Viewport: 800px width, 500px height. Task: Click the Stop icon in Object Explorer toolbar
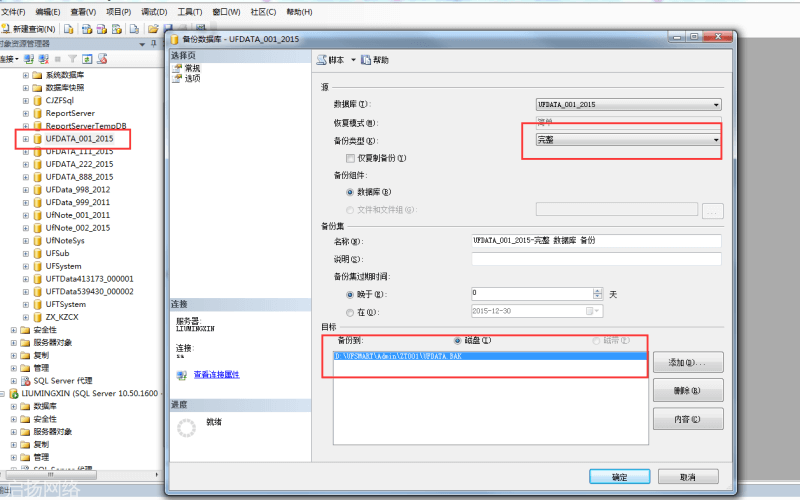(58, 59)
